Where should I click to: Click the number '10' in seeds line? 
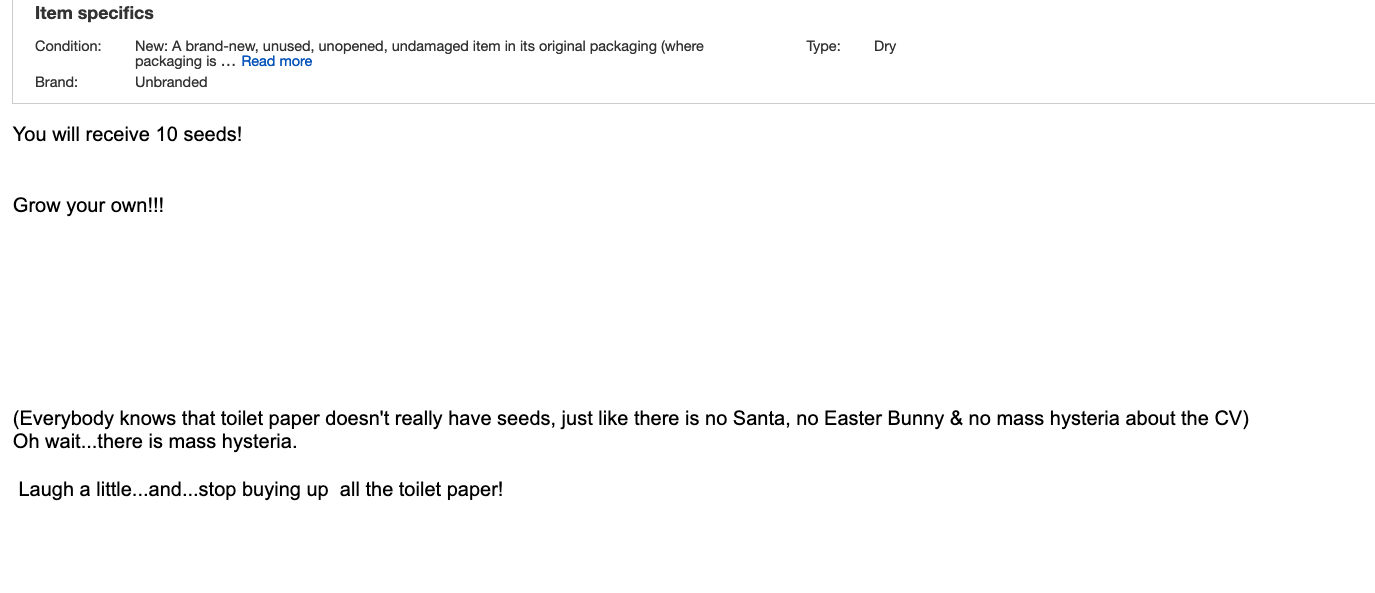pyautogui.click(x=166, y=134)
